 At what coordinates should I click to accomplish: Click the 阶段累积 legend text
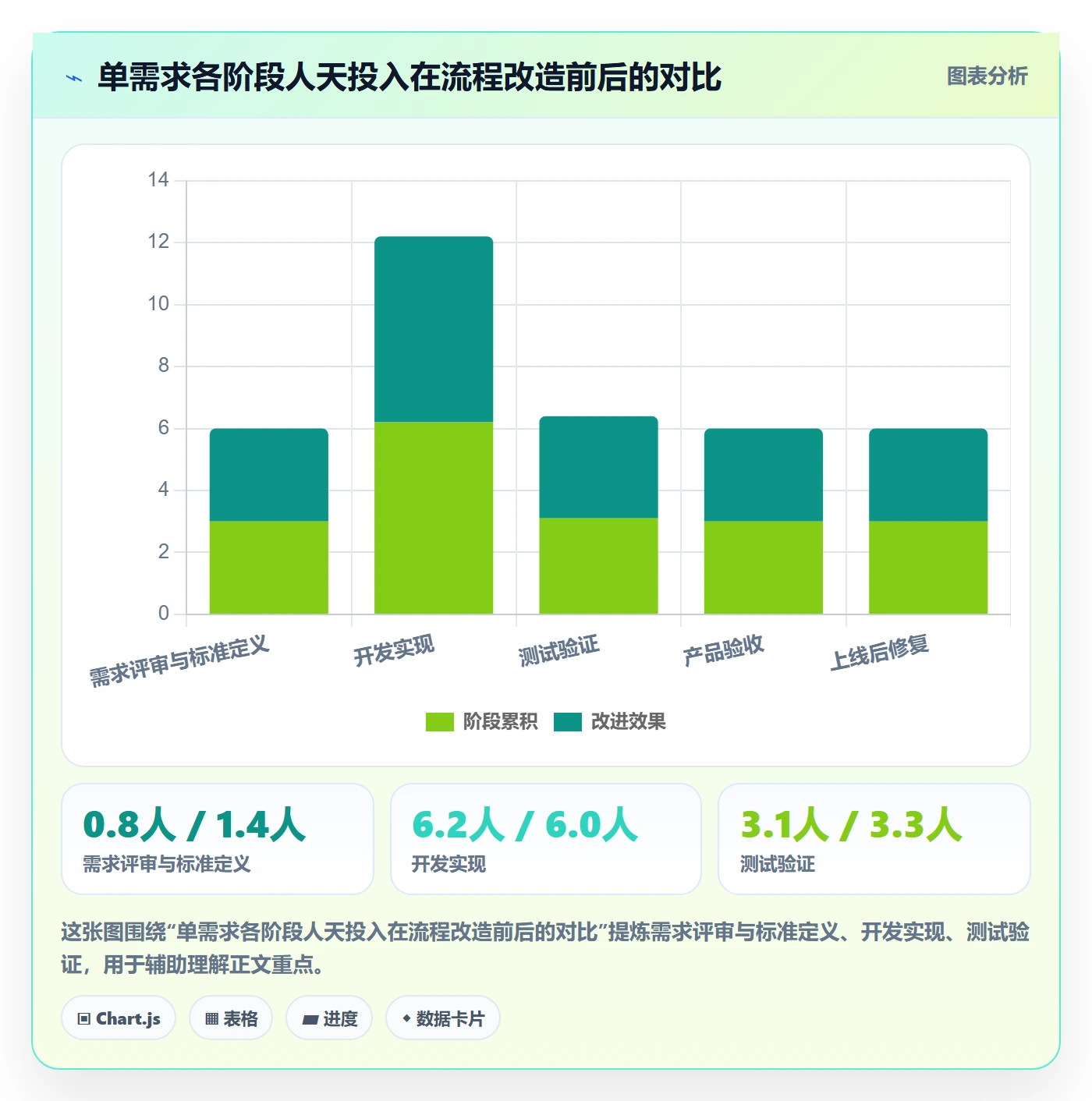pyautogui.click(x=500, y=722)
